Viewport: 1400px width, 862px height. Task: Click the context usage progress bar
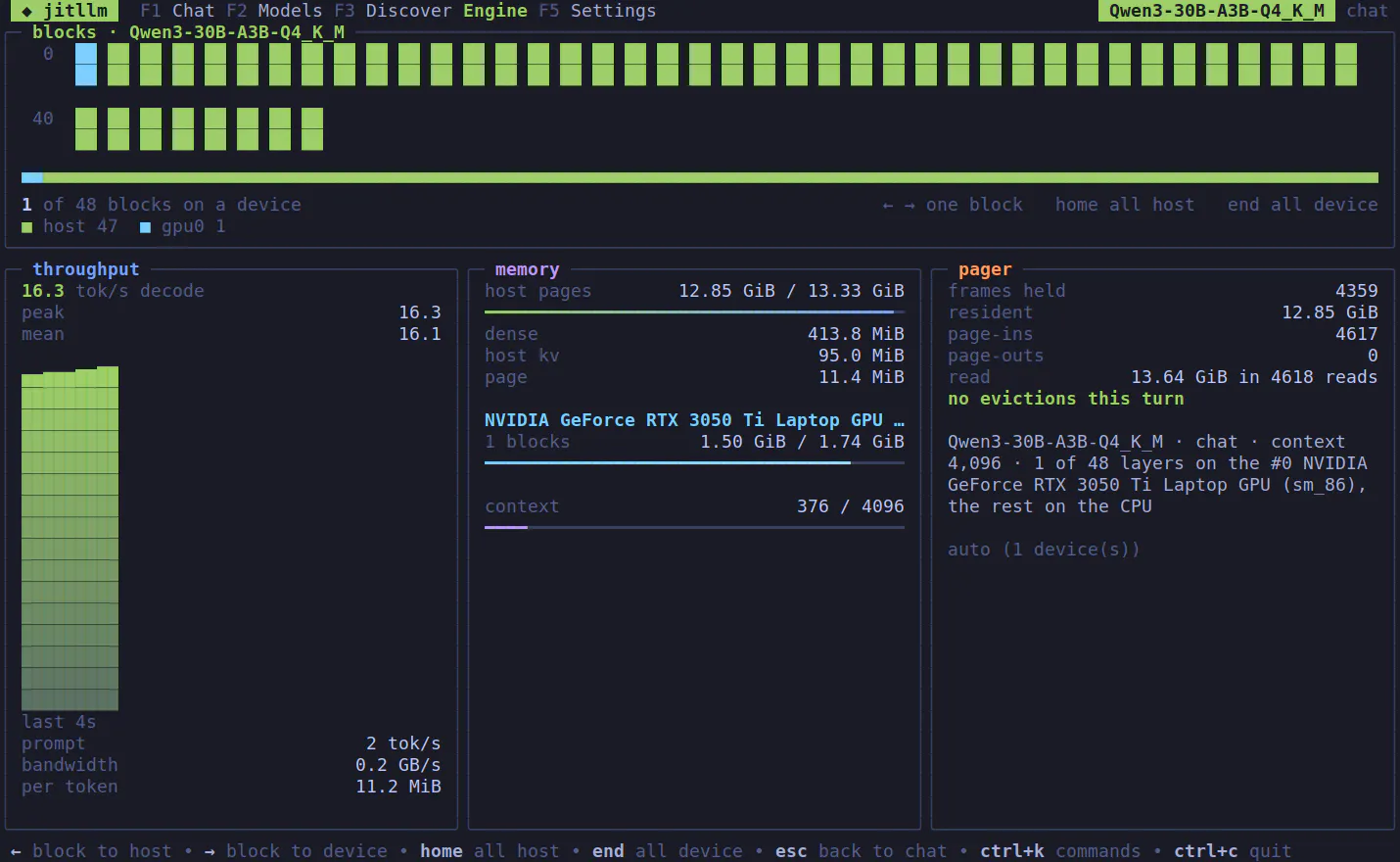[694, 528]
